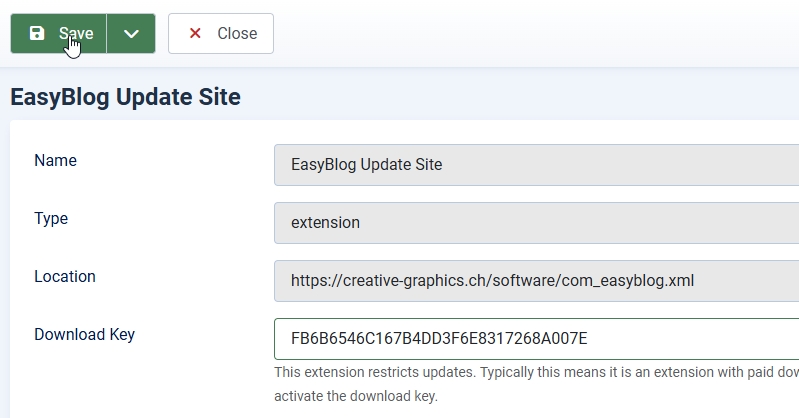Viewport: 799px width, 418px height.
Task: Click the 'extension' value in the Type field
Action: point(325,223)
